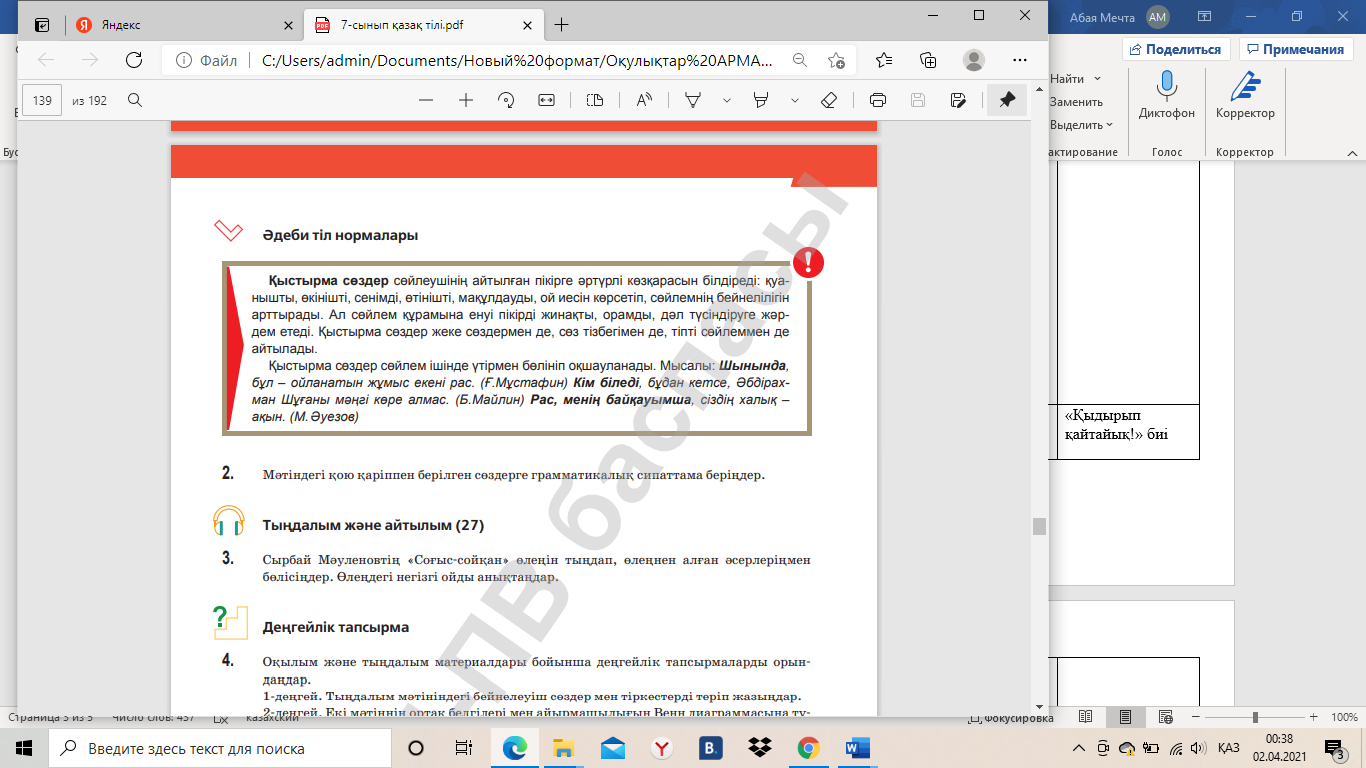Click the PDF Save icon
The height and width of the screenshot is (768, 1366).
[918, 100]
